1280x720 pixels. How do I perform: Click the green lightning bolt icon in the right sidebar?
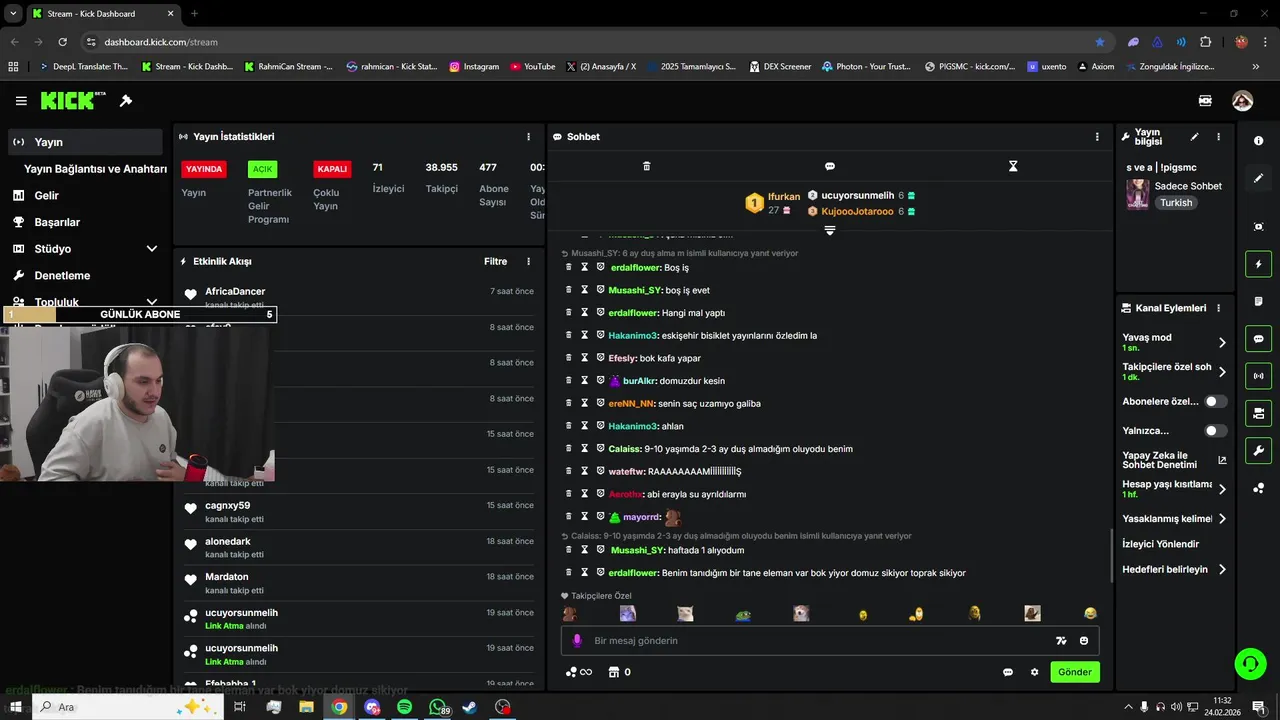click(1258, 264)
